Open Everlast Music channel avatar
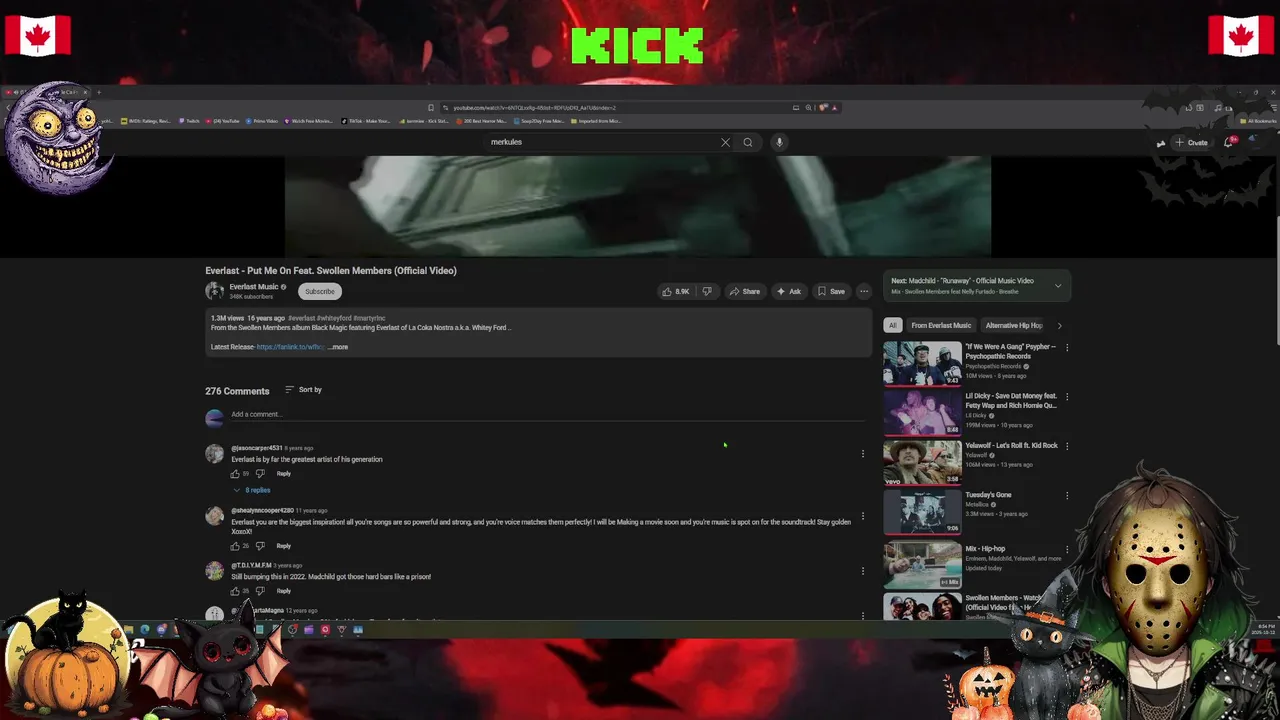 pyautogui.click(x=214, y=291)
